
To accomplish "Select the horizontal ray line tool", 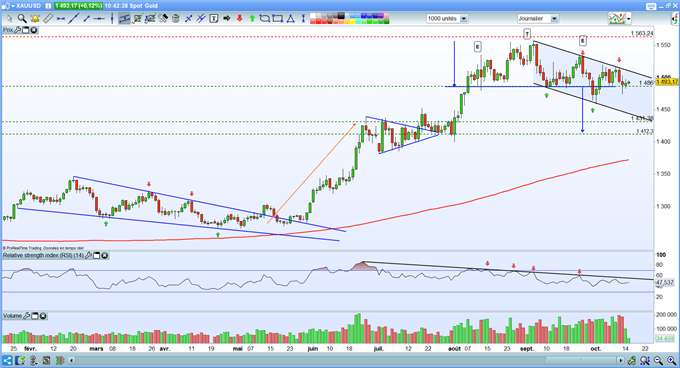I will (99, 19).
